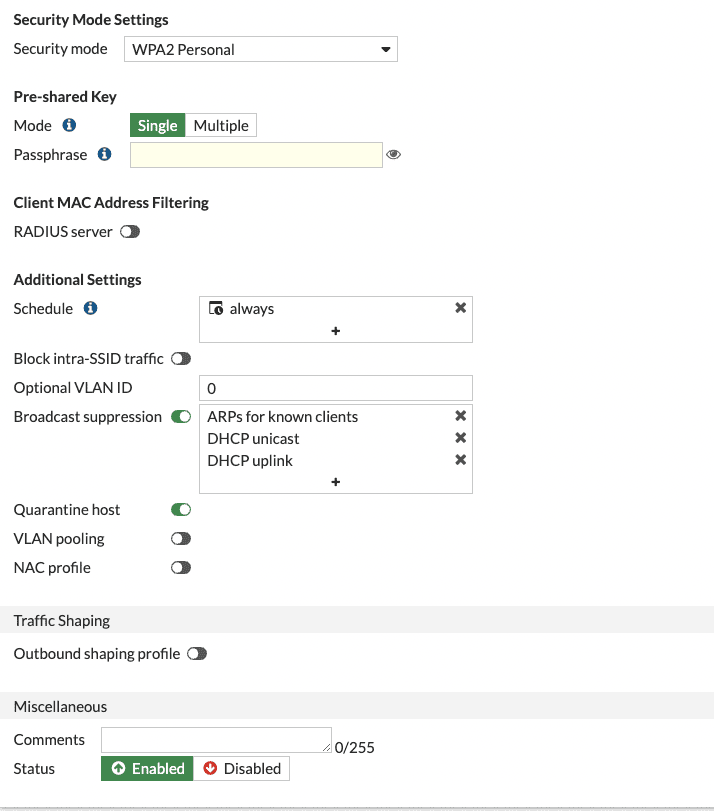Click the info icon next to Mode
Viewport: 714px width, 811px height.
[x=69, y=125]
